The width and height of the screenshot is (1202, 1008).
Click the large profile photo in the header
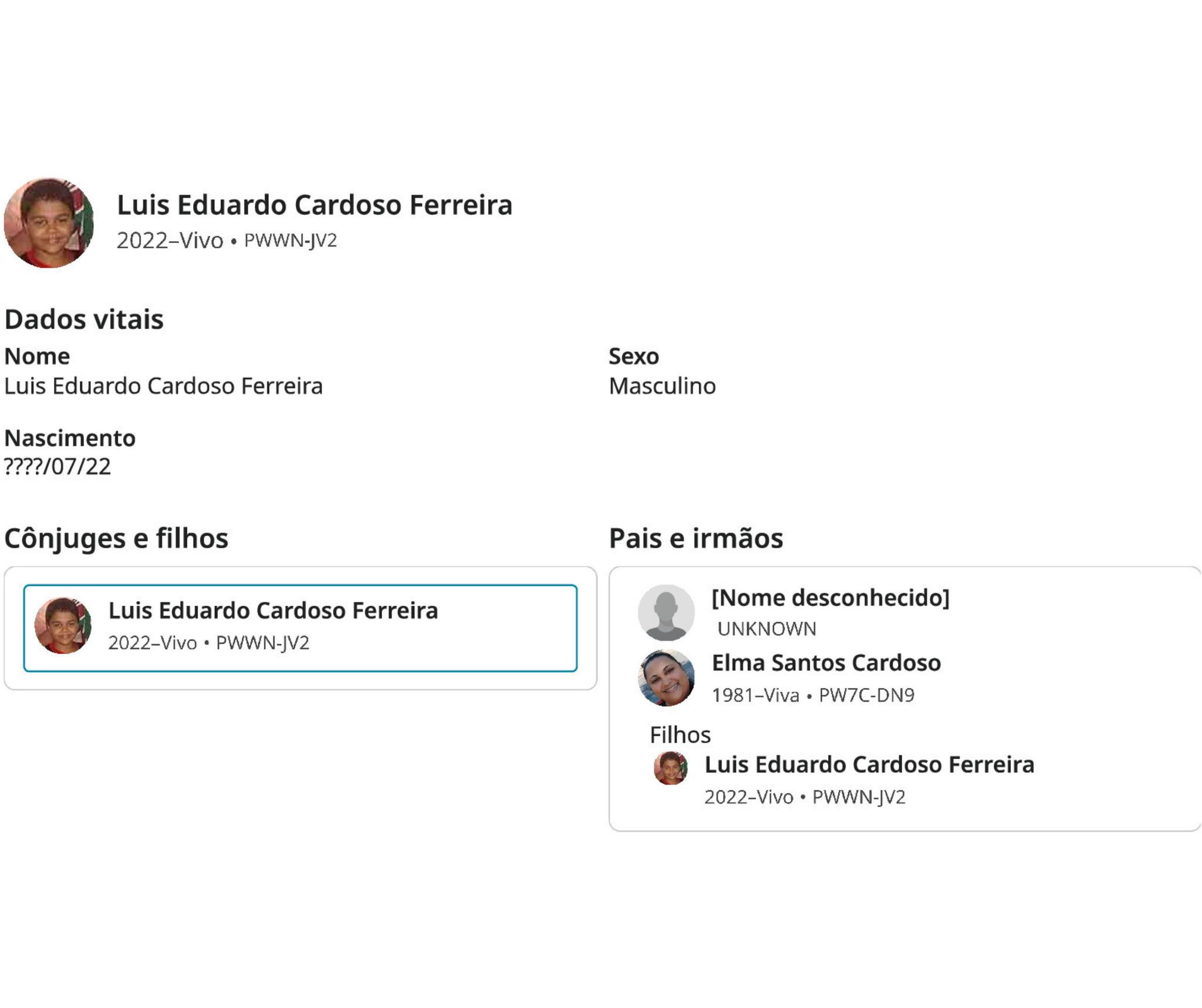49,223
